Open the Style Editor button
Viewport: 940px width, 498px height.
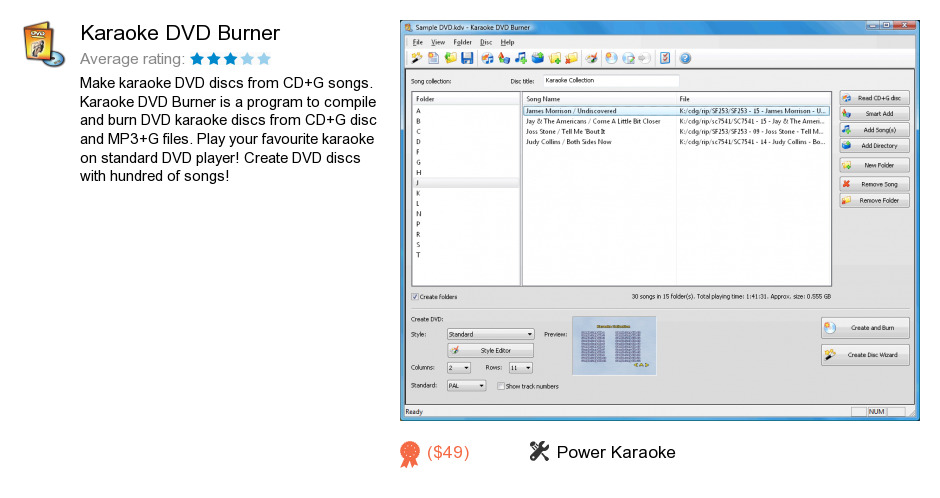[x=490, y=351]
